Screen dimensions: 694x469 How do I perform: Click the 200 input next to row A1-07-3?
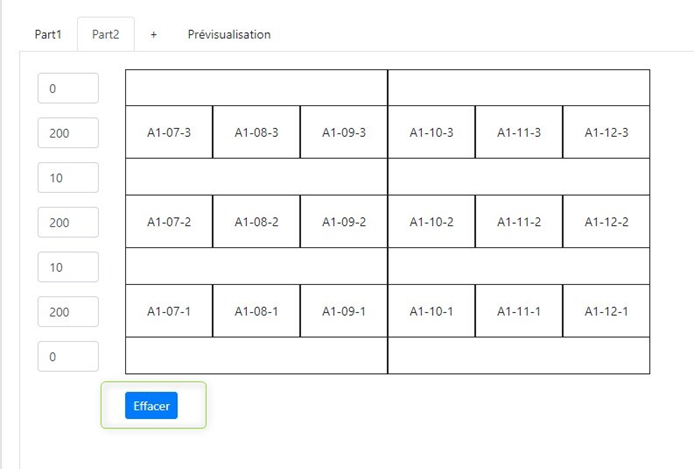[68, 133]
